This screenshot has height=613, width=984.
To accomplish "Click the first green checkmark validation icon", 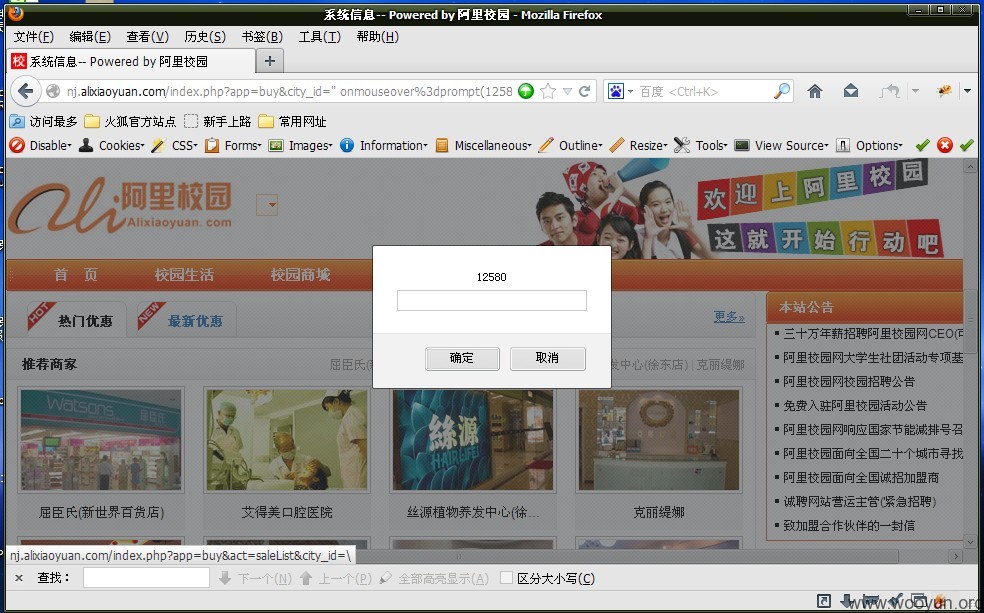I will [x=922, y=146].
